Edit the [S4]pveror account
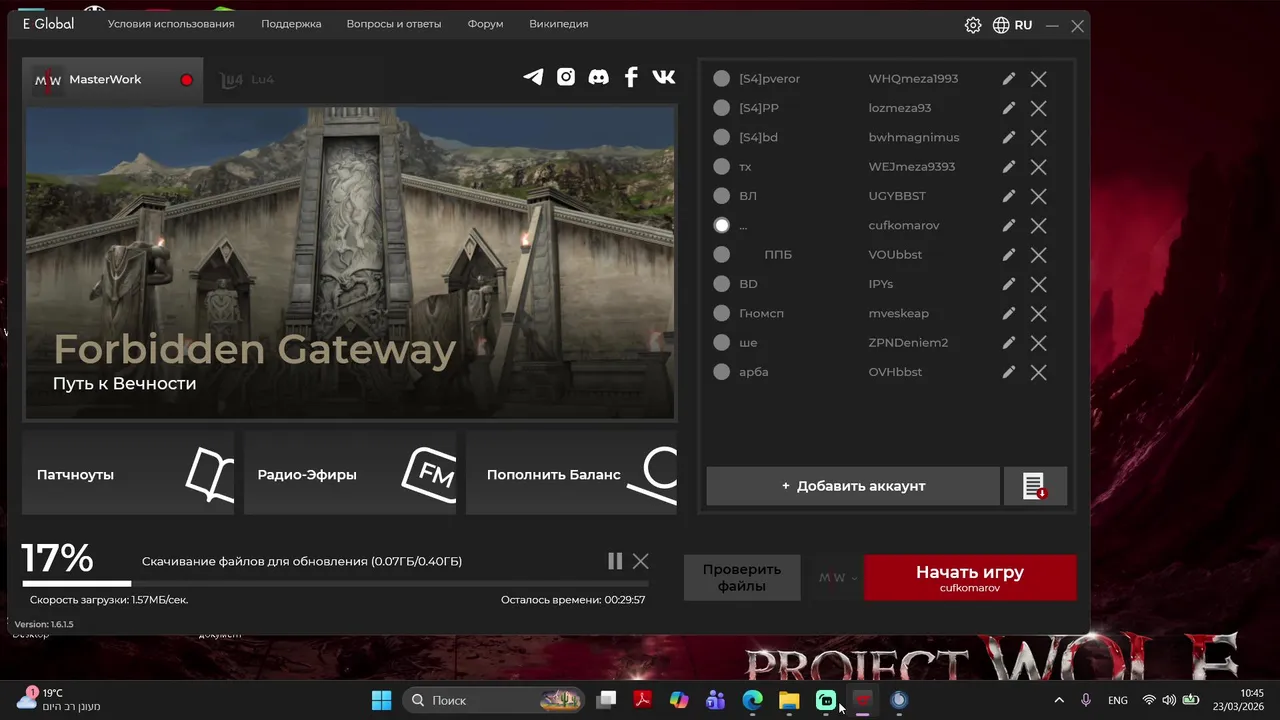This screenshot has width=1280, height=720. [x=1009, y=78]
